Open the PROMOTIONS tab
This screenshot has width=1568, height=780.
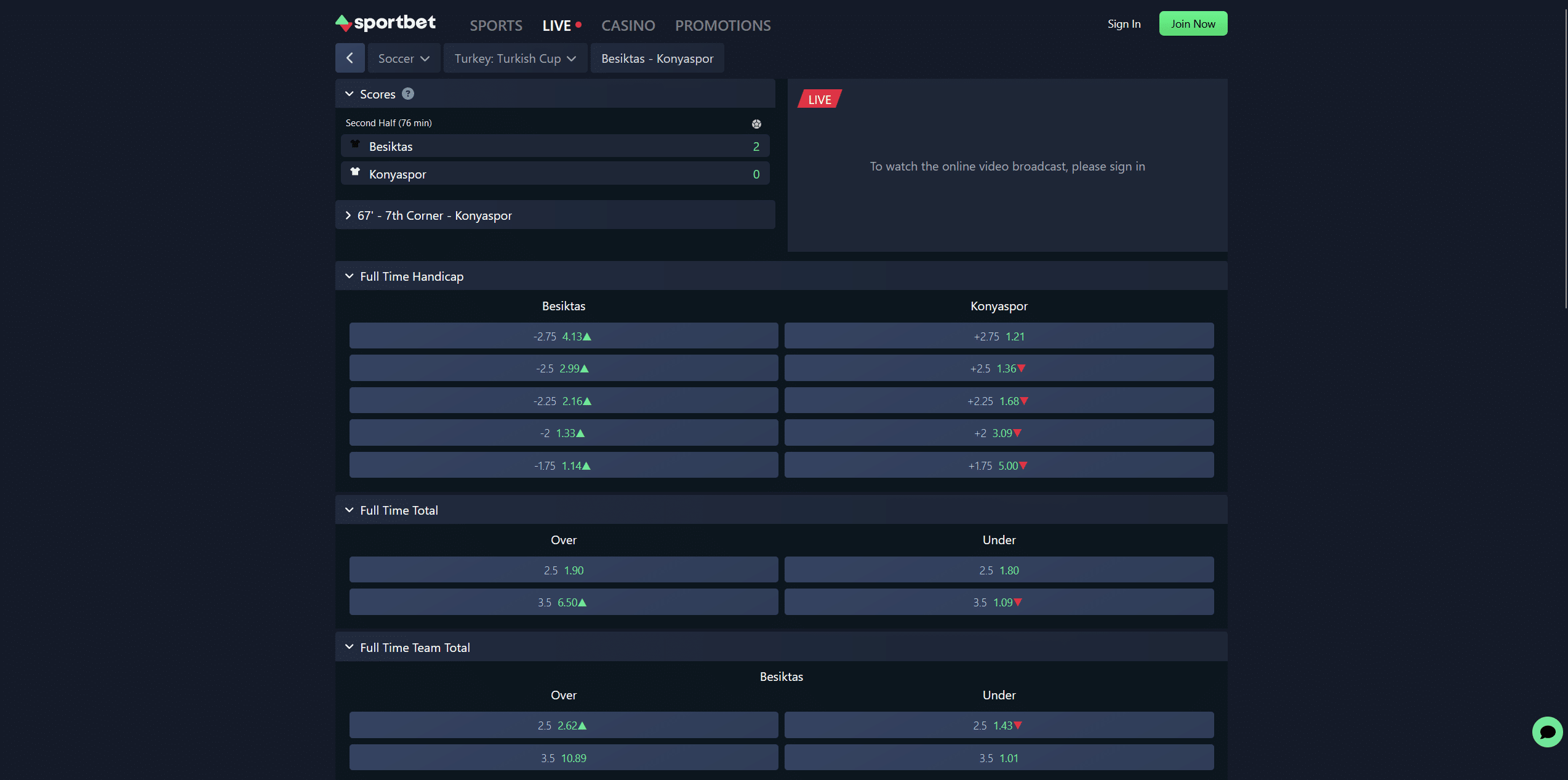[x=722, y=26]
